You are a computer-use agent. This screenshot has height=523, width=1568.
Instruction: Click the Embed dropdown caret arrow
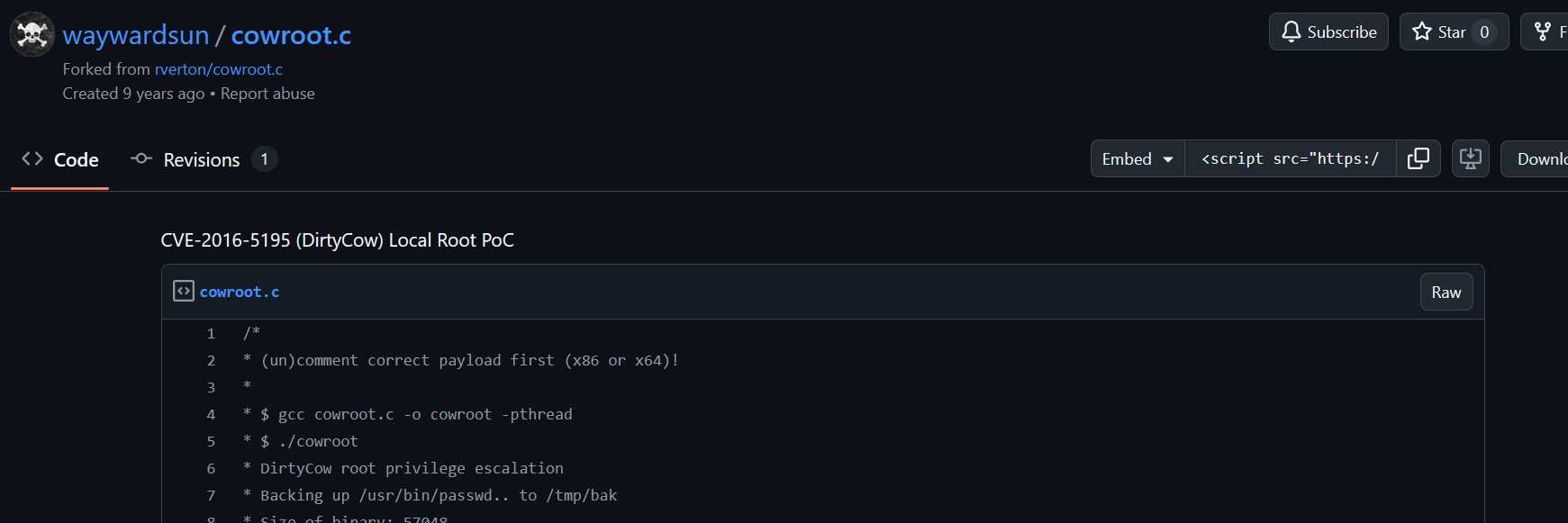[x=1168, y=159]
